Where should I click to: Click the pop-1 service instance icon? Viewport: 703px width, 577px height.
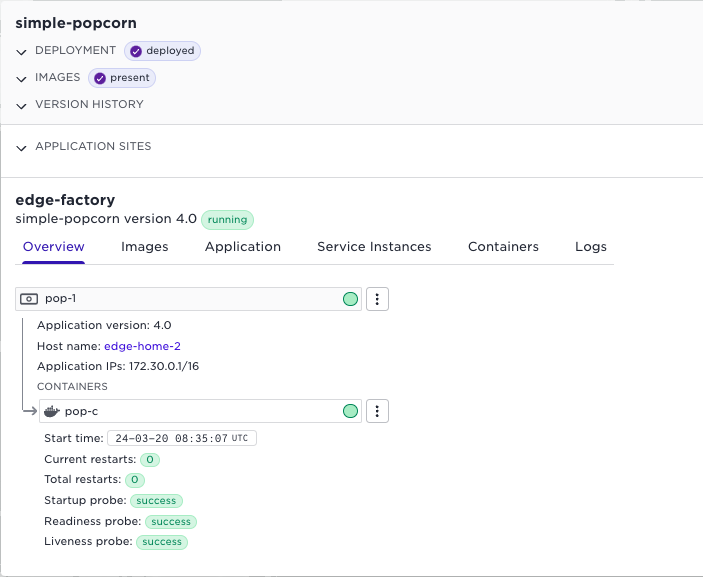(30, 299)
